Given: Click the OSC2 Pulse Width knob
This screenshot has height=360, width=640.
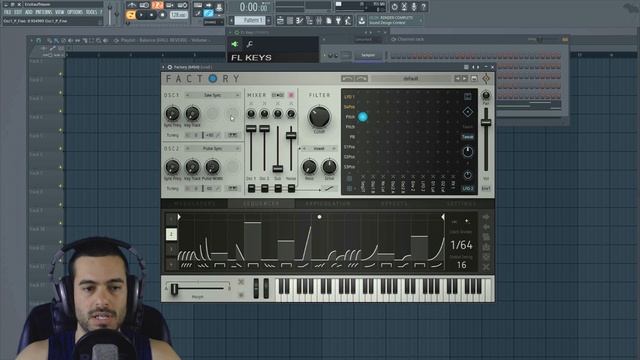Looking at the screenshot, I should [x=212, y=167].
